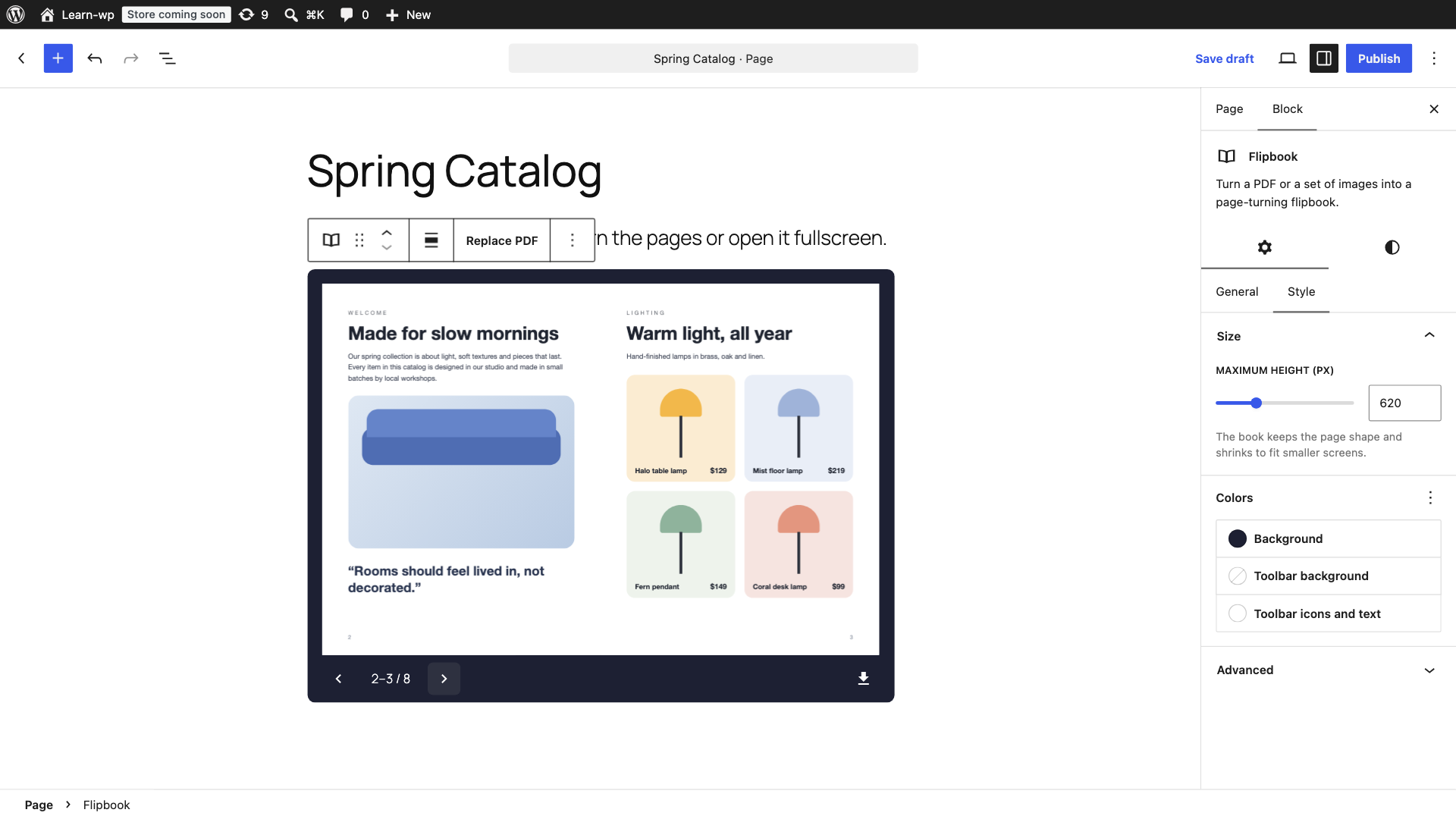Open the document overview list
This screenshot has height=819, width=1456.
[168, 58]
